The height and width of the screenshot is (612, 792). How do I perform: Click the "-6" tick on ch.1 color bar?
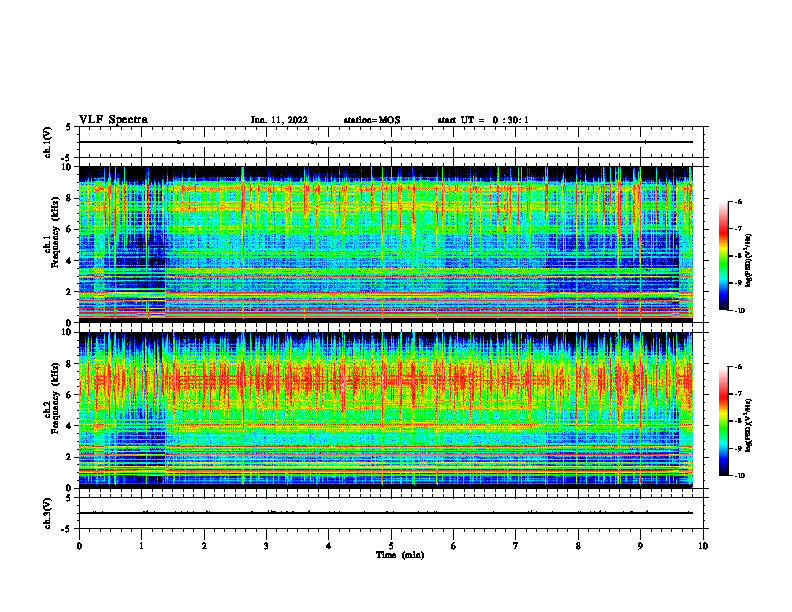[x=738, y=201]
